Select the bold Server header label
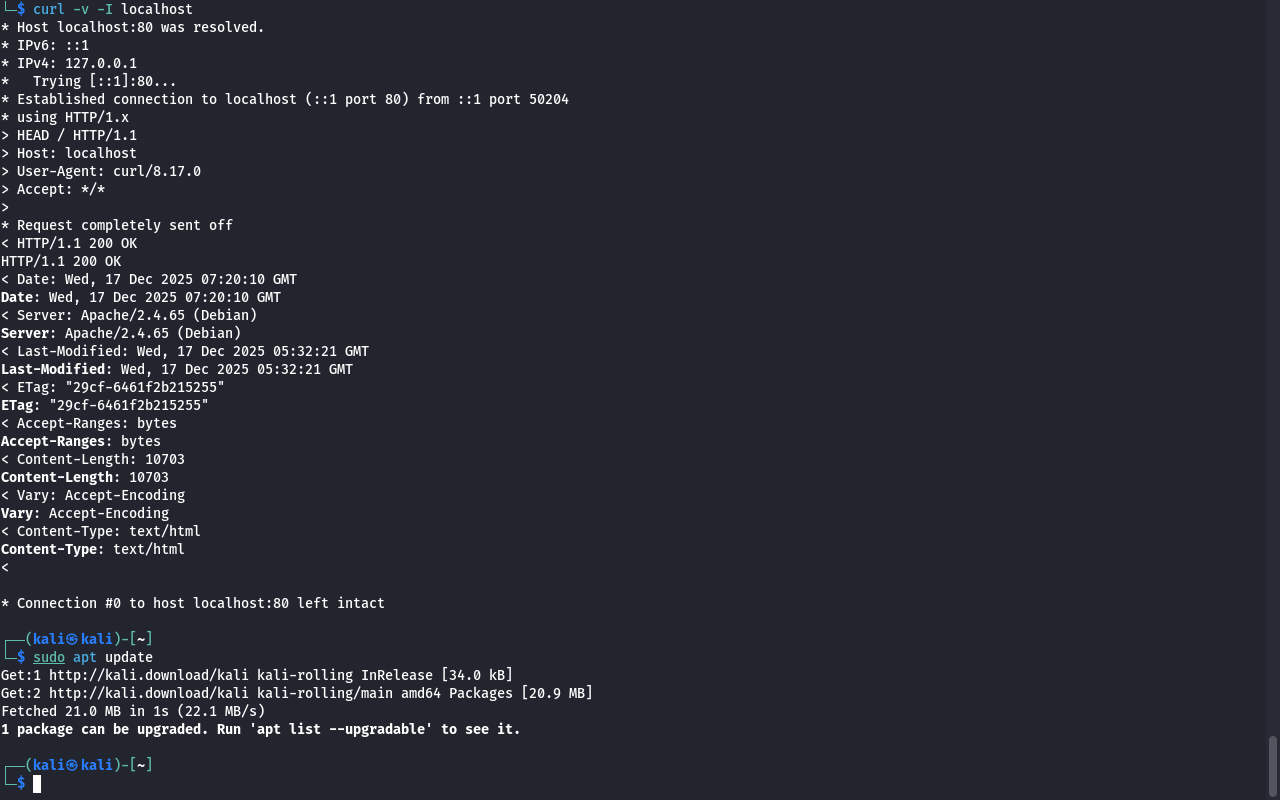1280x800 pixels. [x=27, y=333]
